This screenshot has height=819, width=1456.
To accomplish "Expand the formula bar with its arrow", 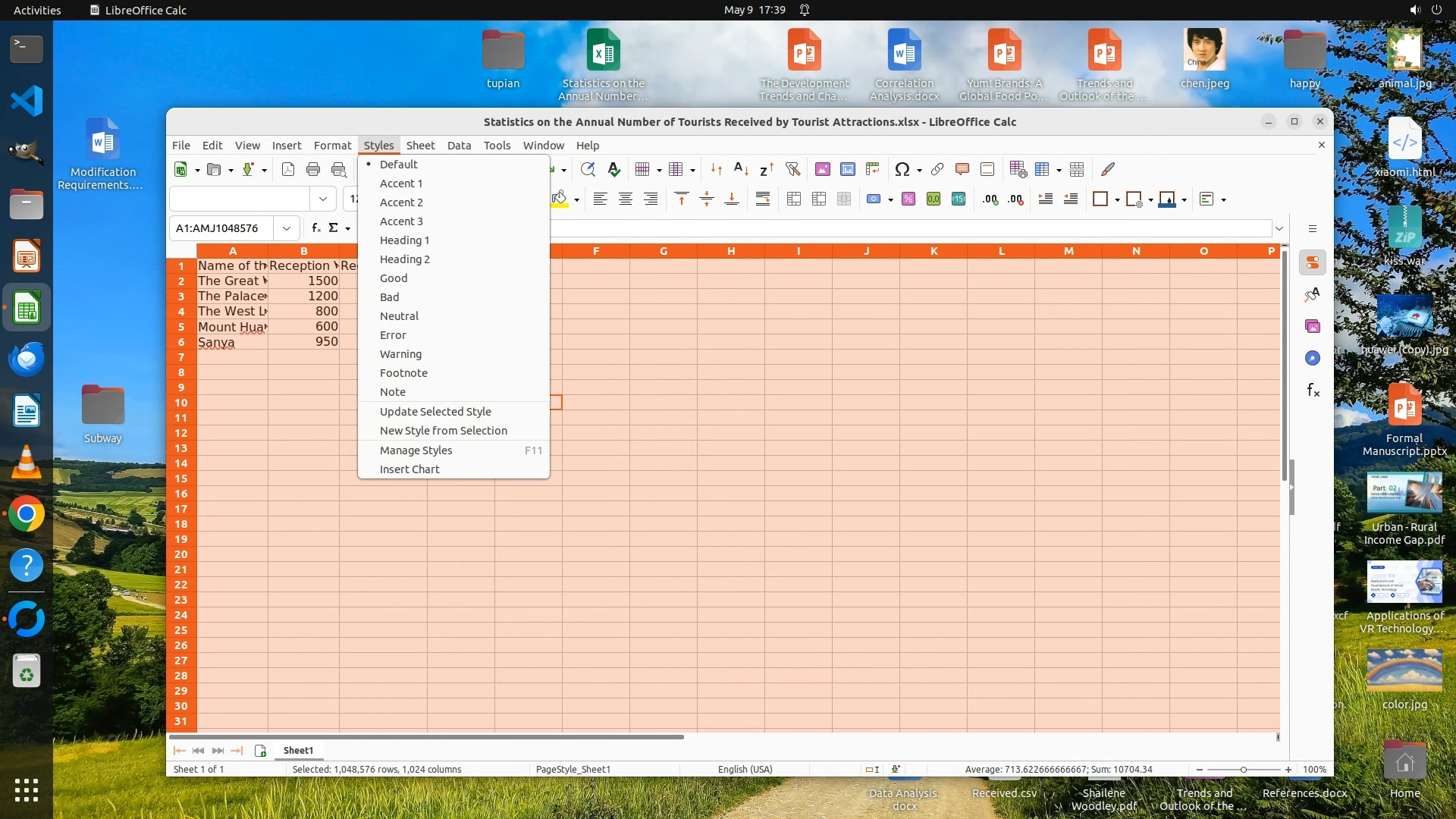I will point(1279,227).
